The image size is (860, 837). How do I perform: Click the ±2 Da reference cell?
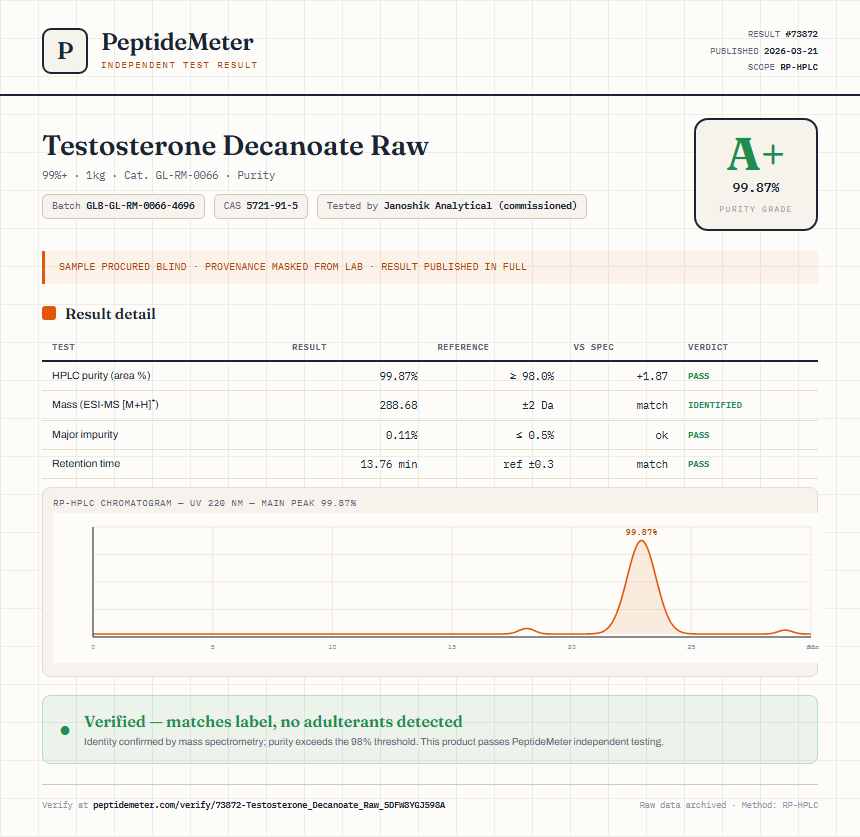coord(538,405)
